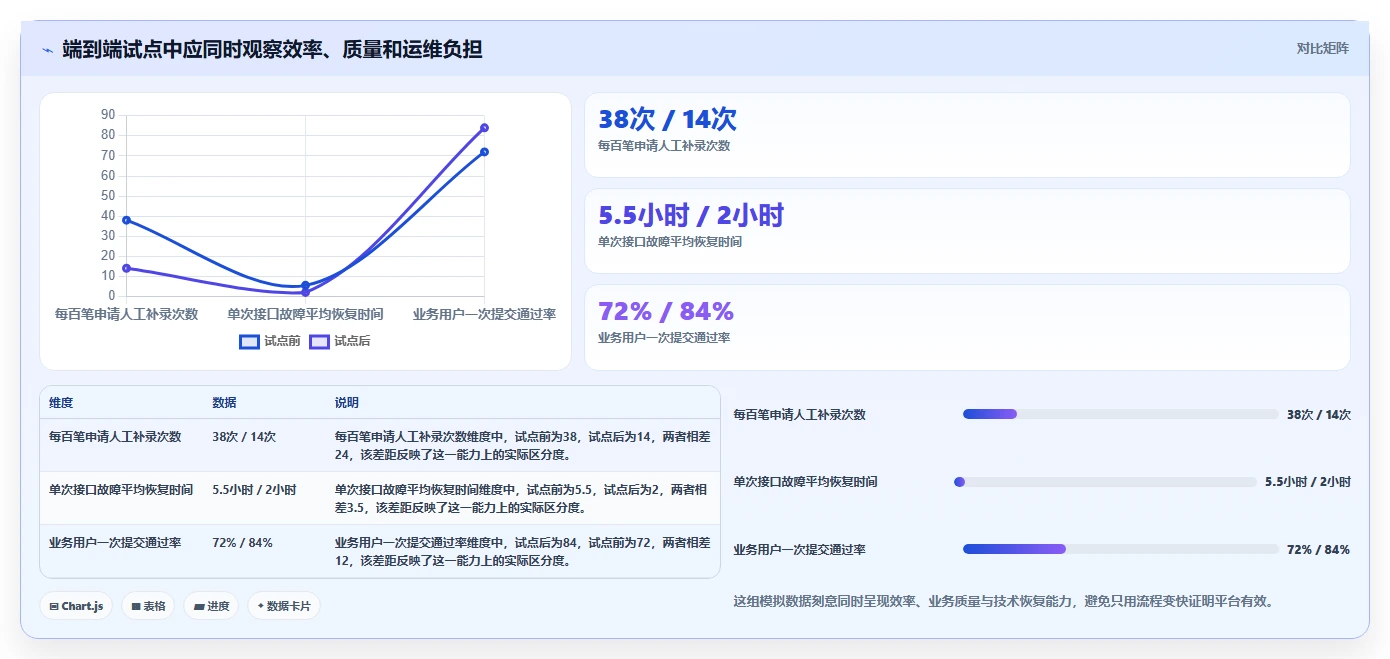Click the 试点后 data point at 84
This screenshot has height=659, width=1390.
(x=484, y=128)
